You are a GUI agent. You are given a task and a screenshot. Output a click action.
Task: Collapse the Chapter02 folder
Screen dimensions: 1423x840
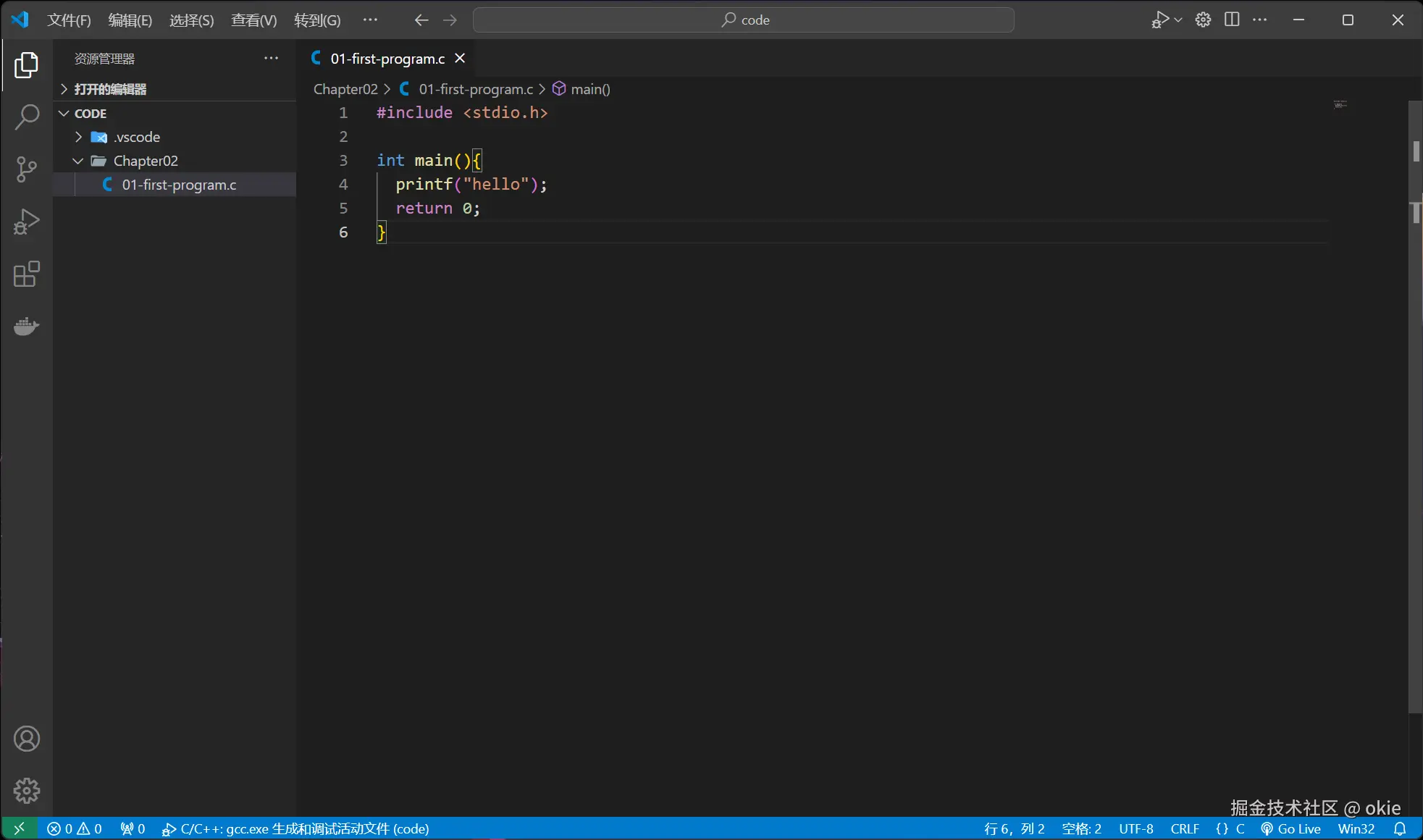click(x=145, y=161)
